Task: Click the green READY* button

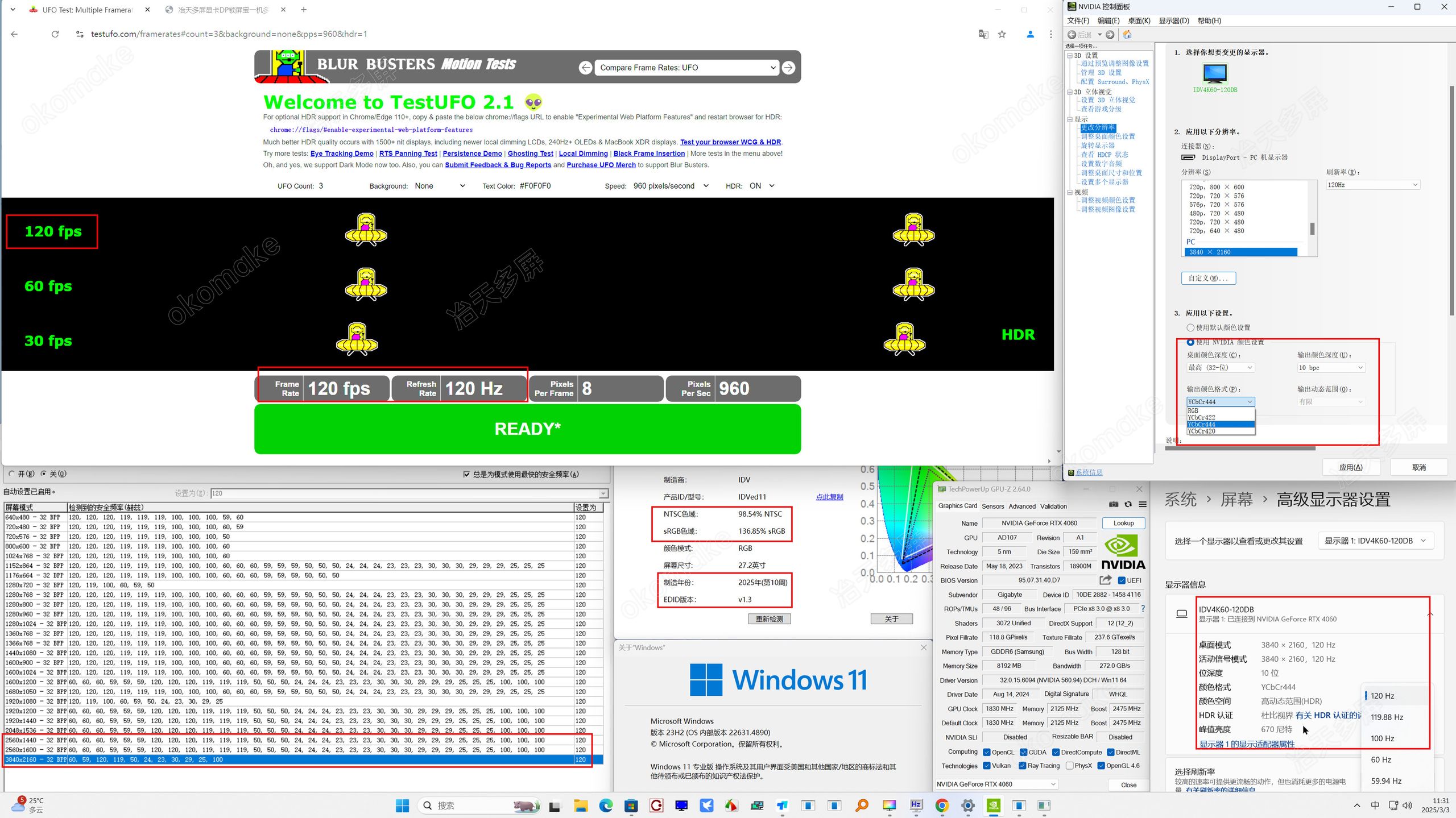Action: (528, 429)
